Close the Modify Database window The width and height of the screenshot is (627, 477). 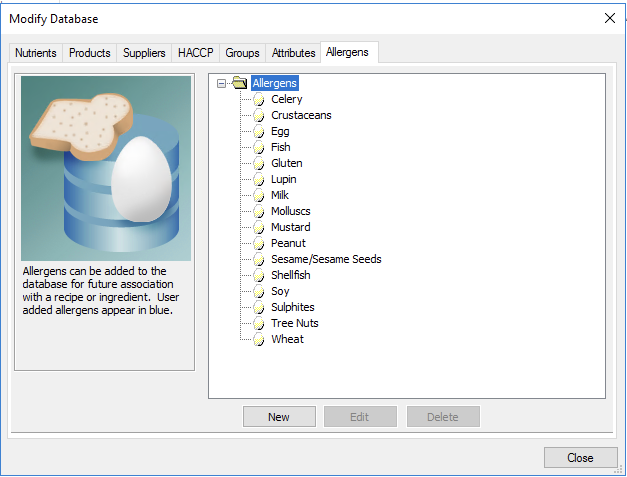[x=610, y=18]
